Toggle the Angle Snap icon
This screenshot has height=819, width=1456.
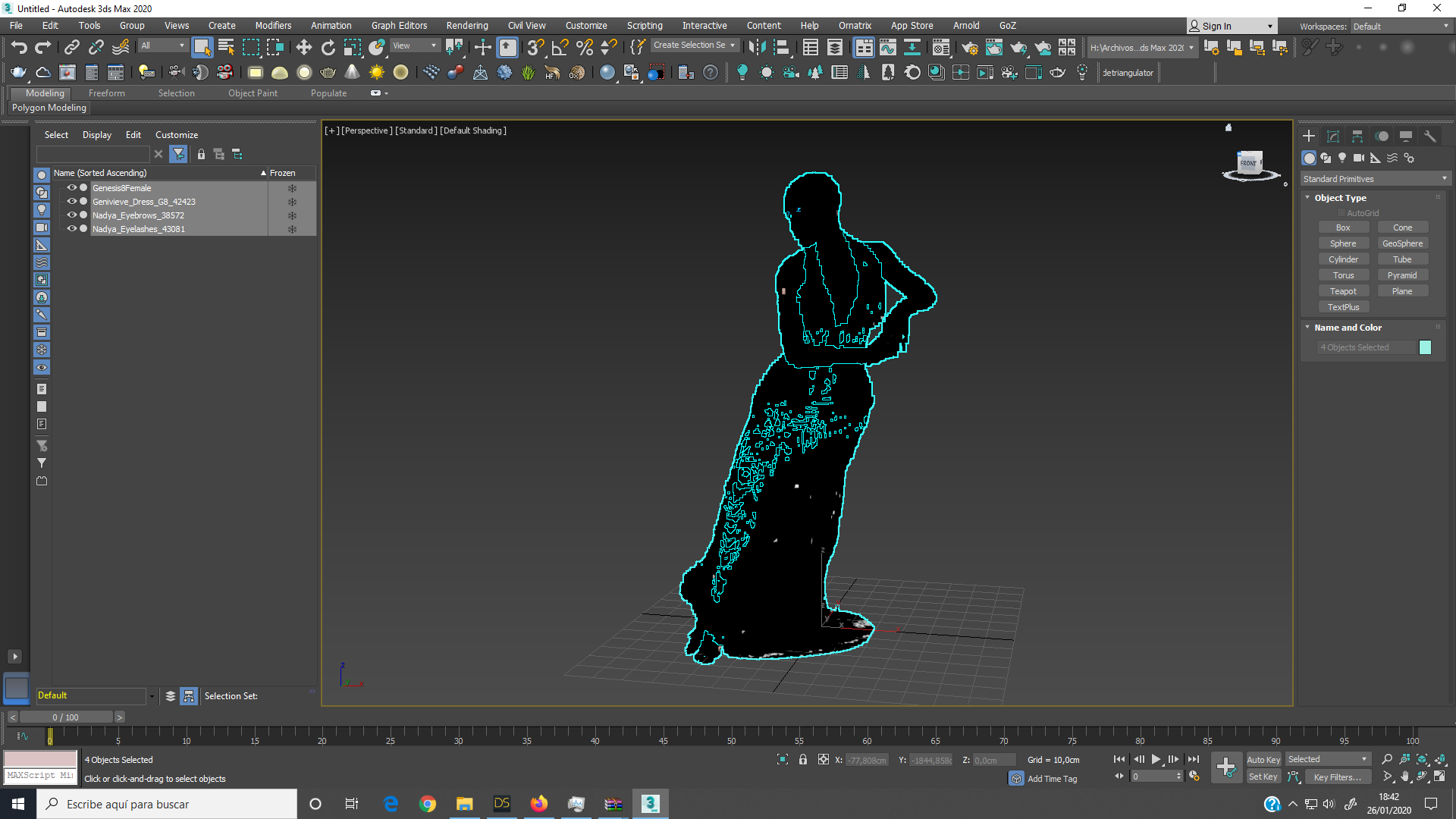[560, 47]
